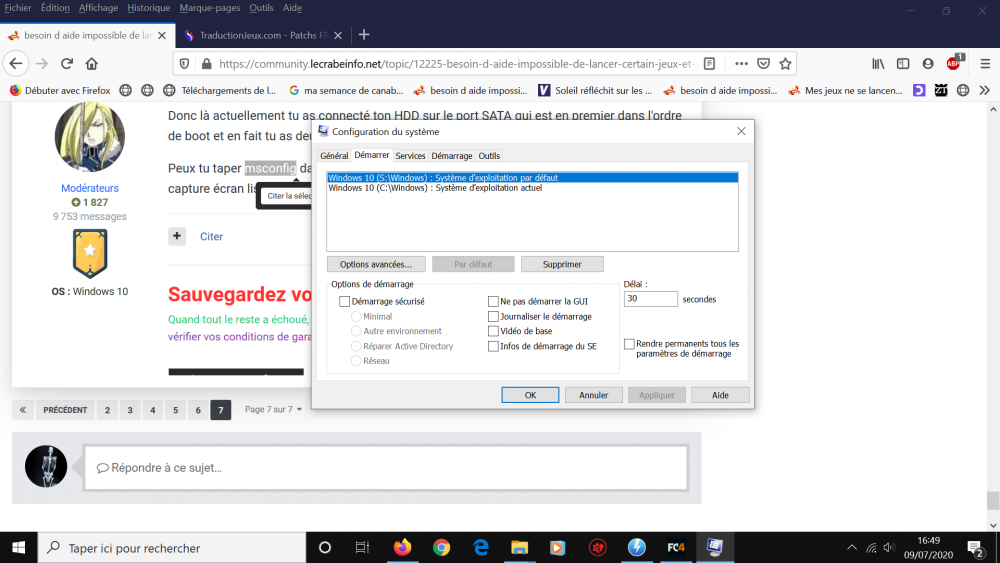Image resolution: width=1000 pixels, height=563 pixels.
Task: Click the Windows Start button
Action: point(18,548)
